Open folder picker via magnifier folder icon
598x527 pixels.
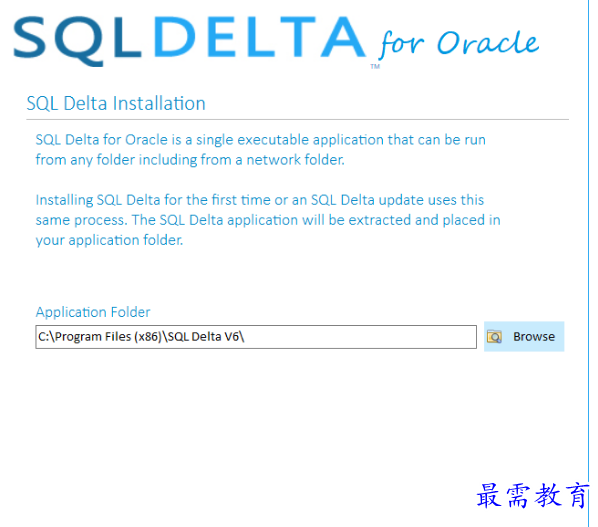[494, 337]
